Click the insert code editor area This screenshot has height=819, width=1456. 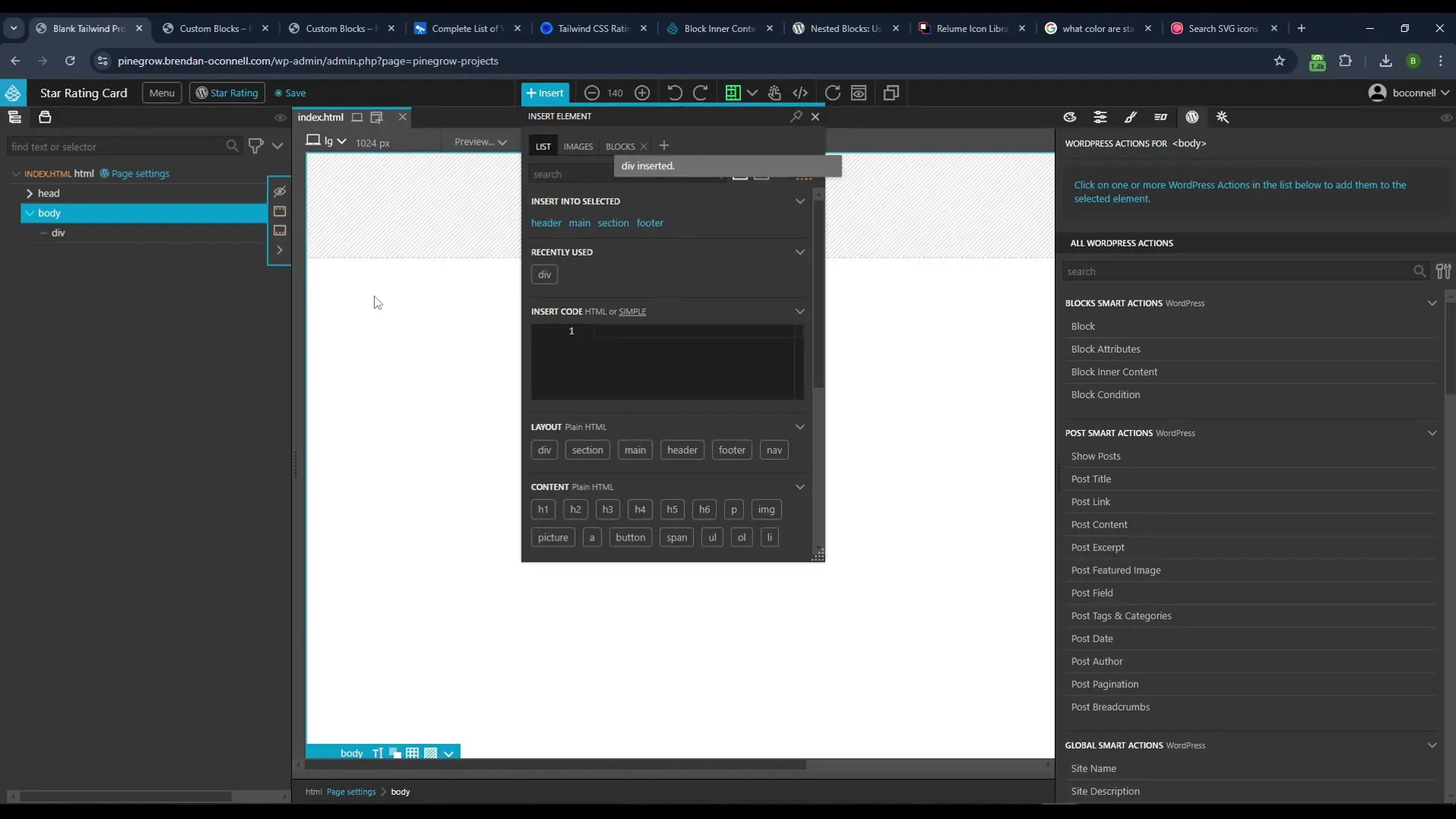coord(667,362)
